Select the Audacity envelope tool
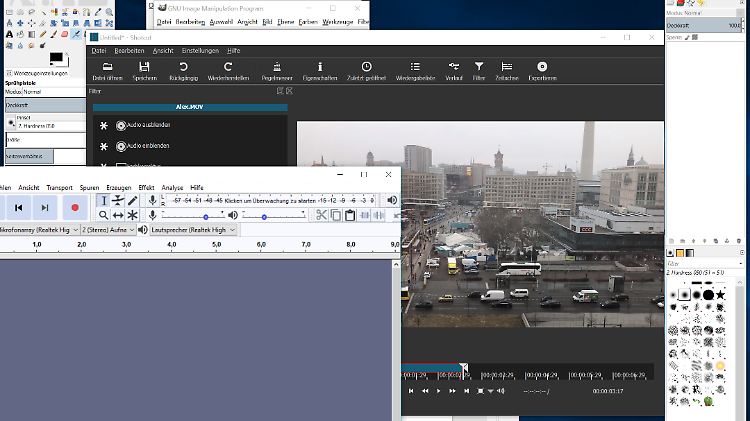The image size is (750, 421). (x=117, y=201)
